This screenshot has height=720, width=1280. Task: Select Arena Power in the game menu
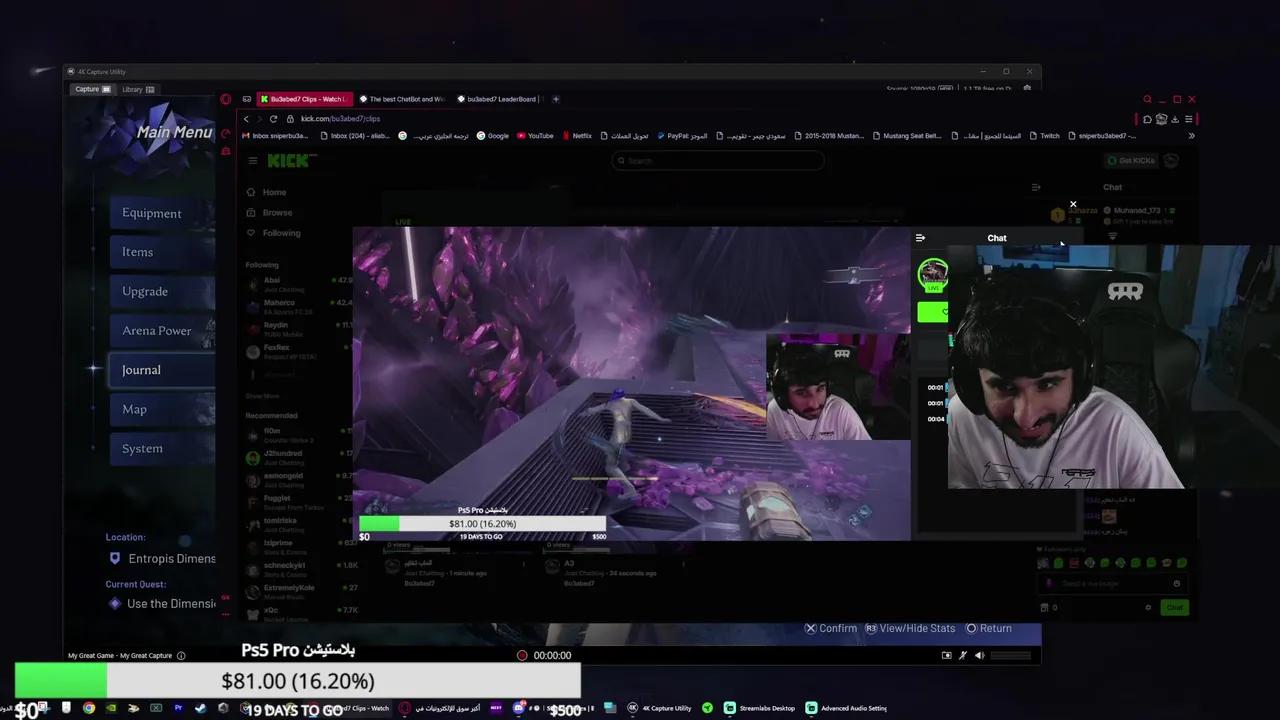coord(162,331)
